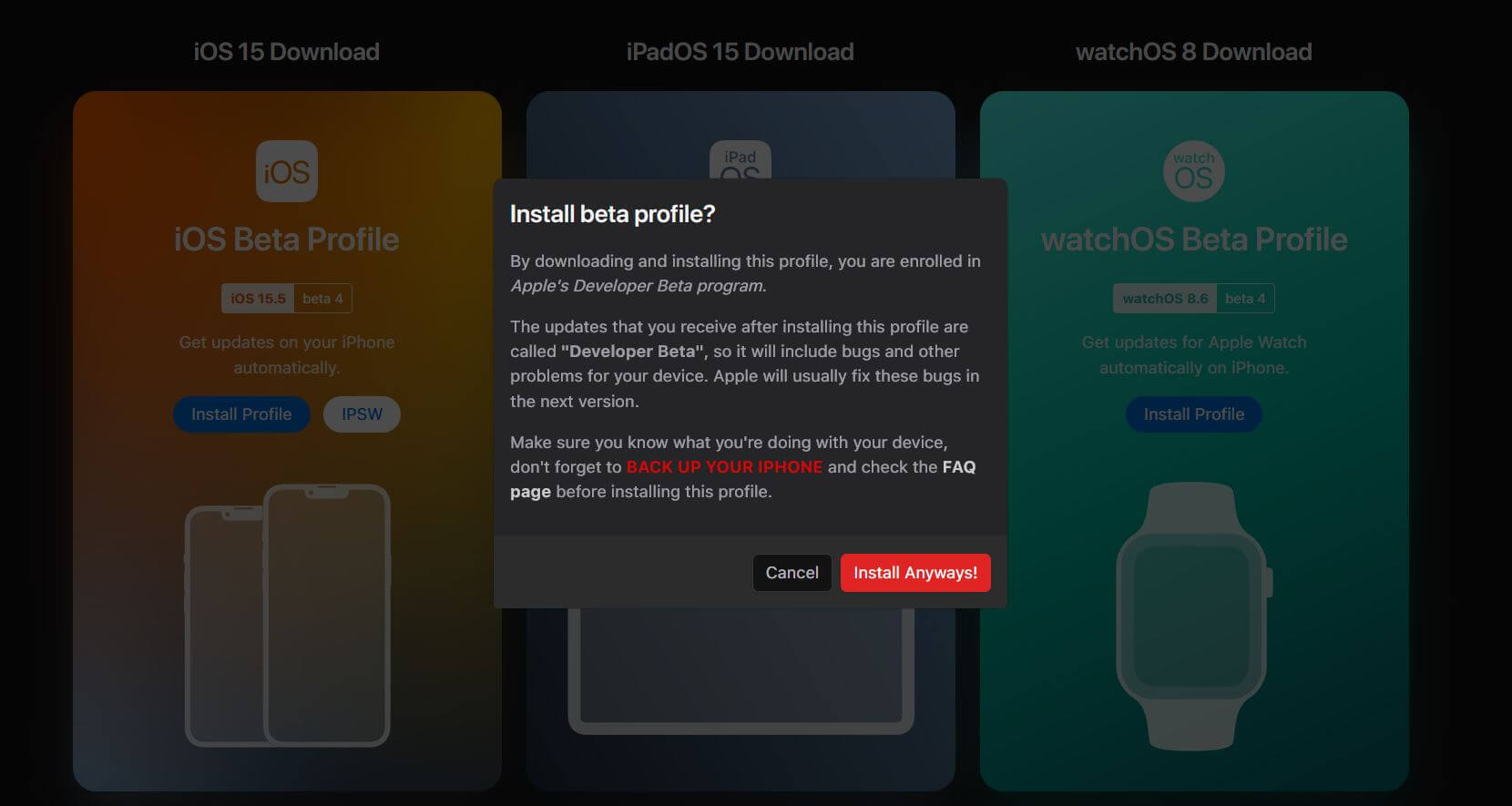Click the iPad illustration below dialog
Screen dimensions: 1512x806
[x=741, y=671]
